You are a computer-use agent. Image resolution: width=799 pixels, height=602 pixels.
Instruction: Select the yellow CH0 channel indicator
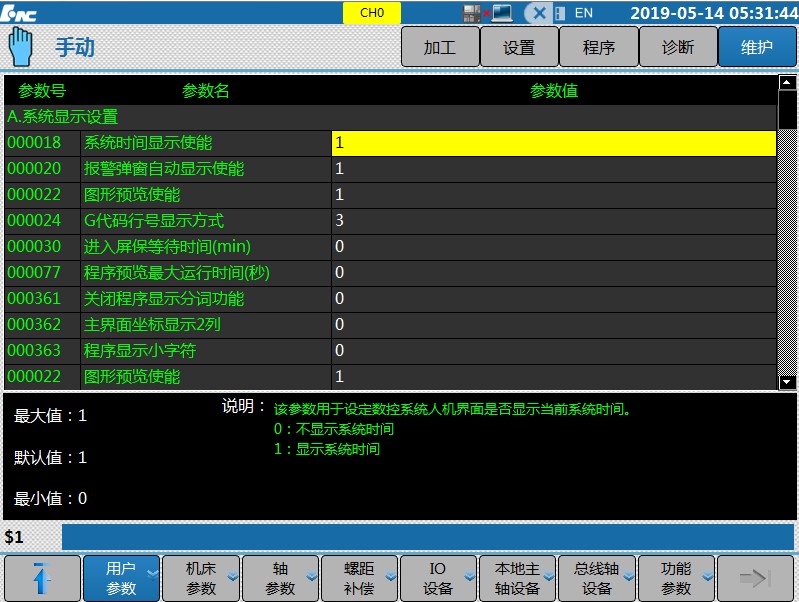371,13
